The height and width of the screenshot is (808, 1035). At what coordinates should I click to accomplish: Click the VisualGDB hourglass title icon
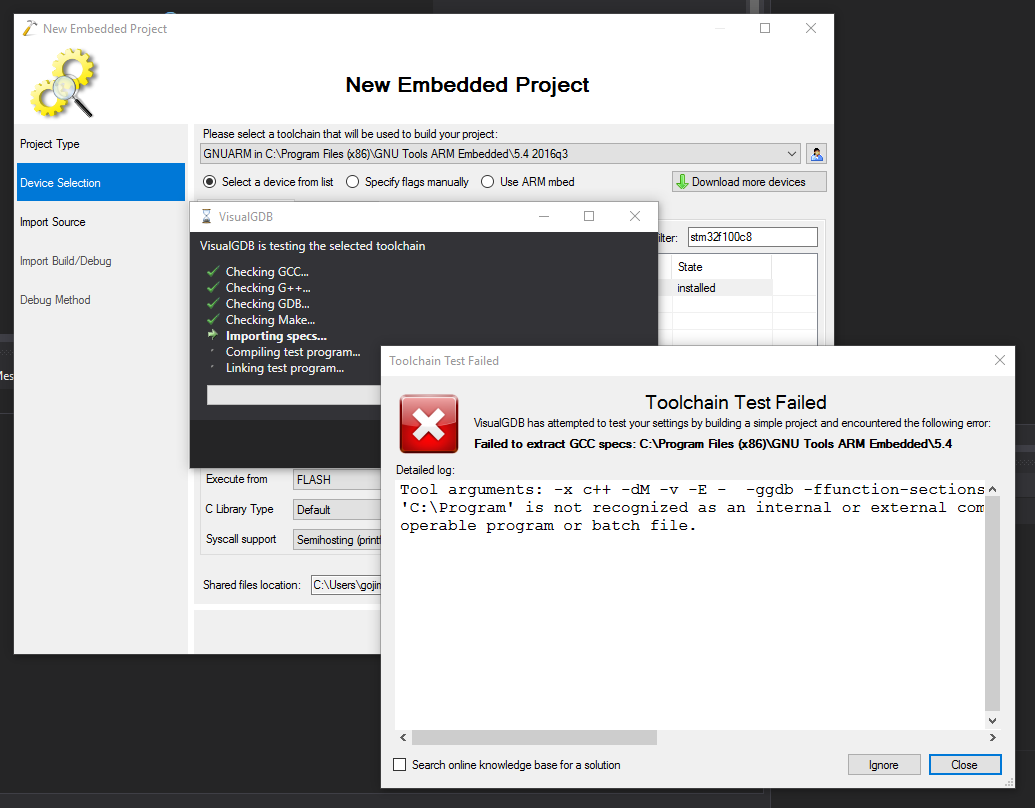pyautogui.click(x=206, y=217)
